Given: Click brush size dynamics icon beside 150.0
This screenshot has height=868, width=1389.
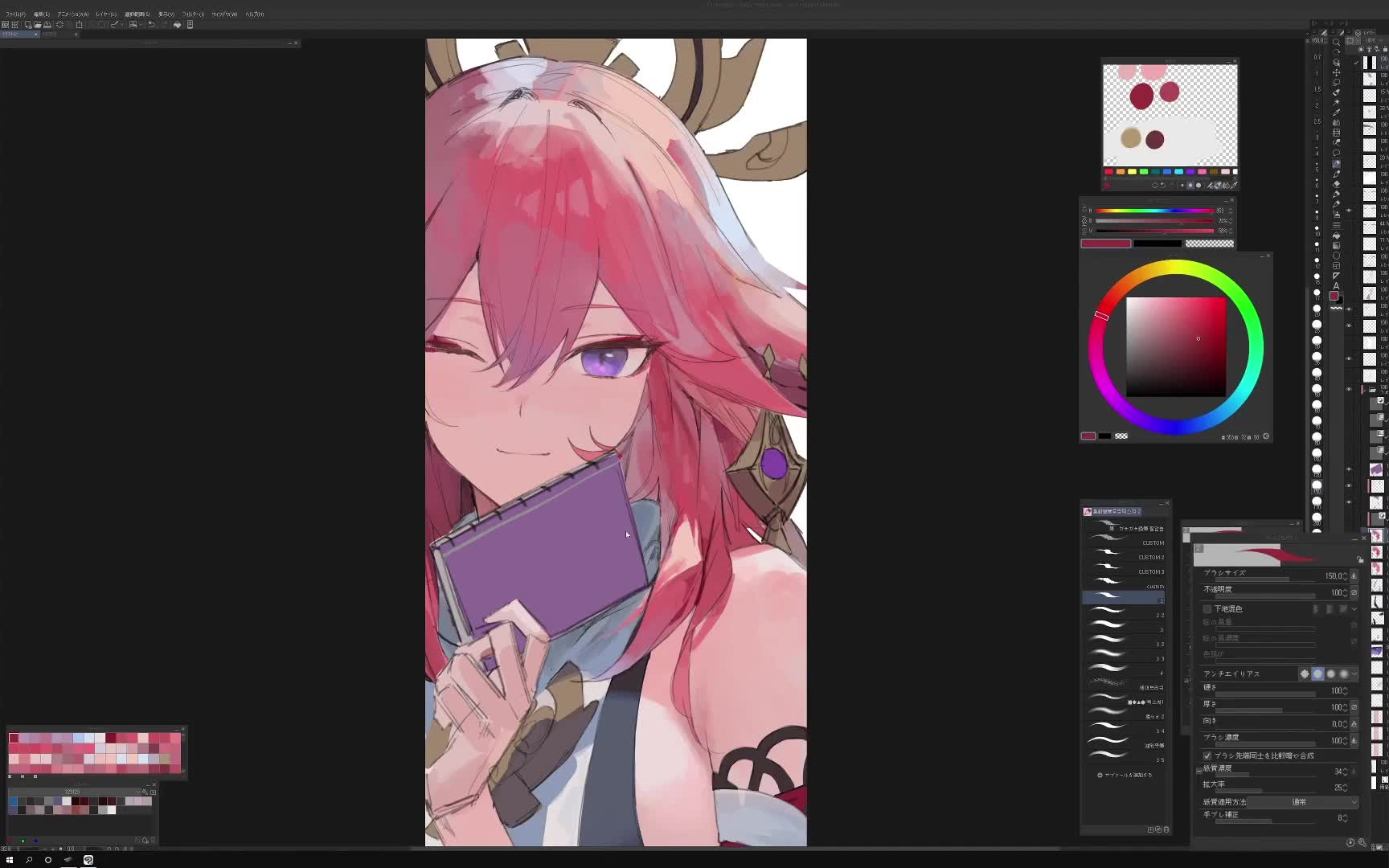Looking at the screenshot, I should pos(1354,576).
